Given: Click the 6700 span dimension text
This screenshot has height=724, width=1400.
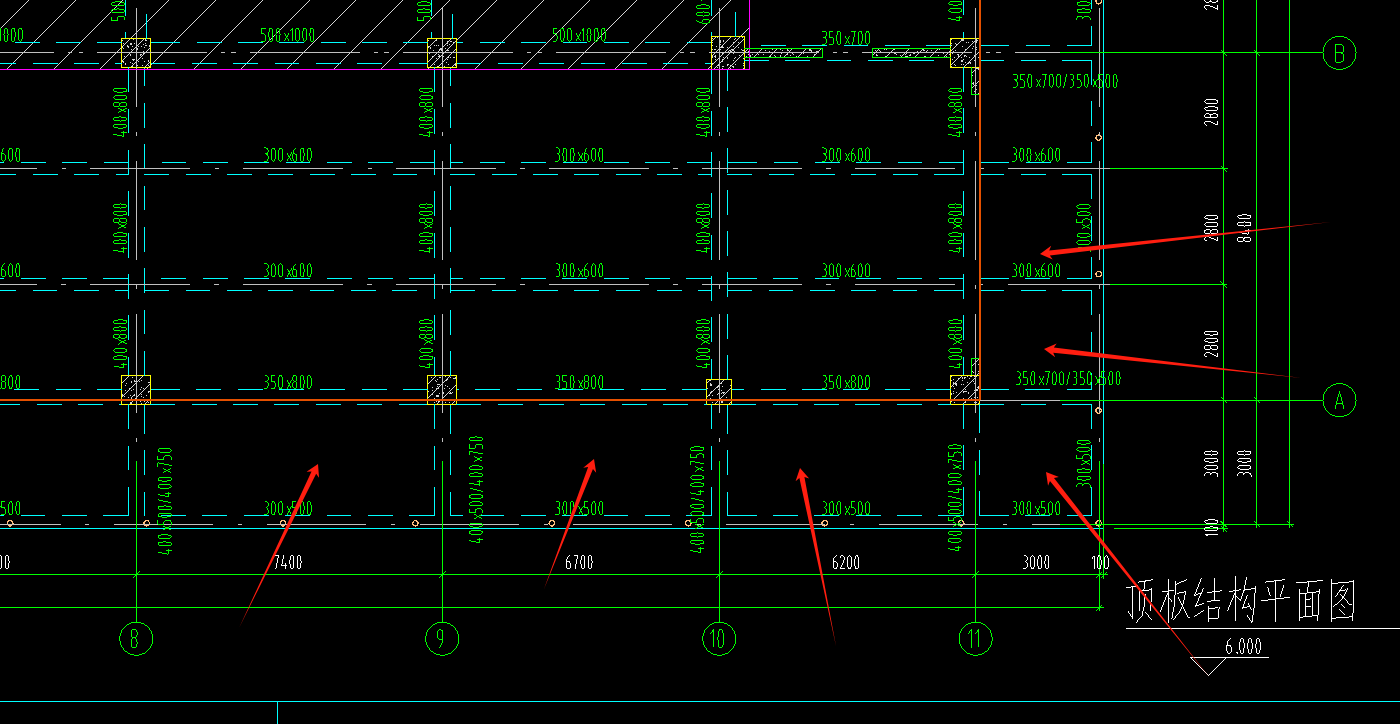Looking at the screenshot, I should [x=579, y=563].
